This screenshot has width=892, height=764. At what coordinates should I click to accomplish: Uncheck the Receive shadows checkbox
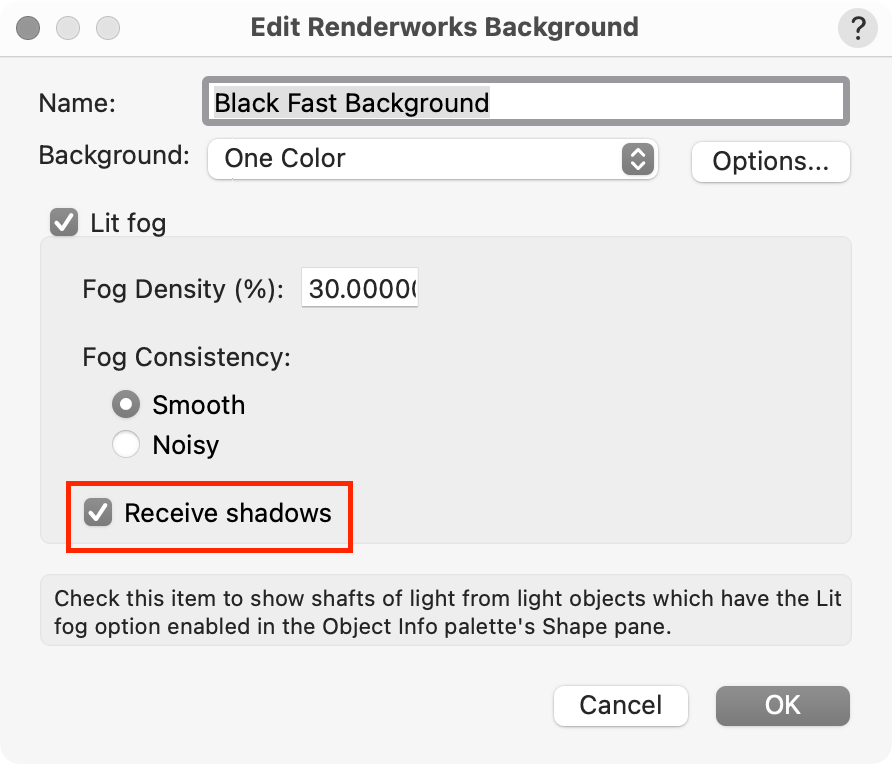[x=98, y=513]
